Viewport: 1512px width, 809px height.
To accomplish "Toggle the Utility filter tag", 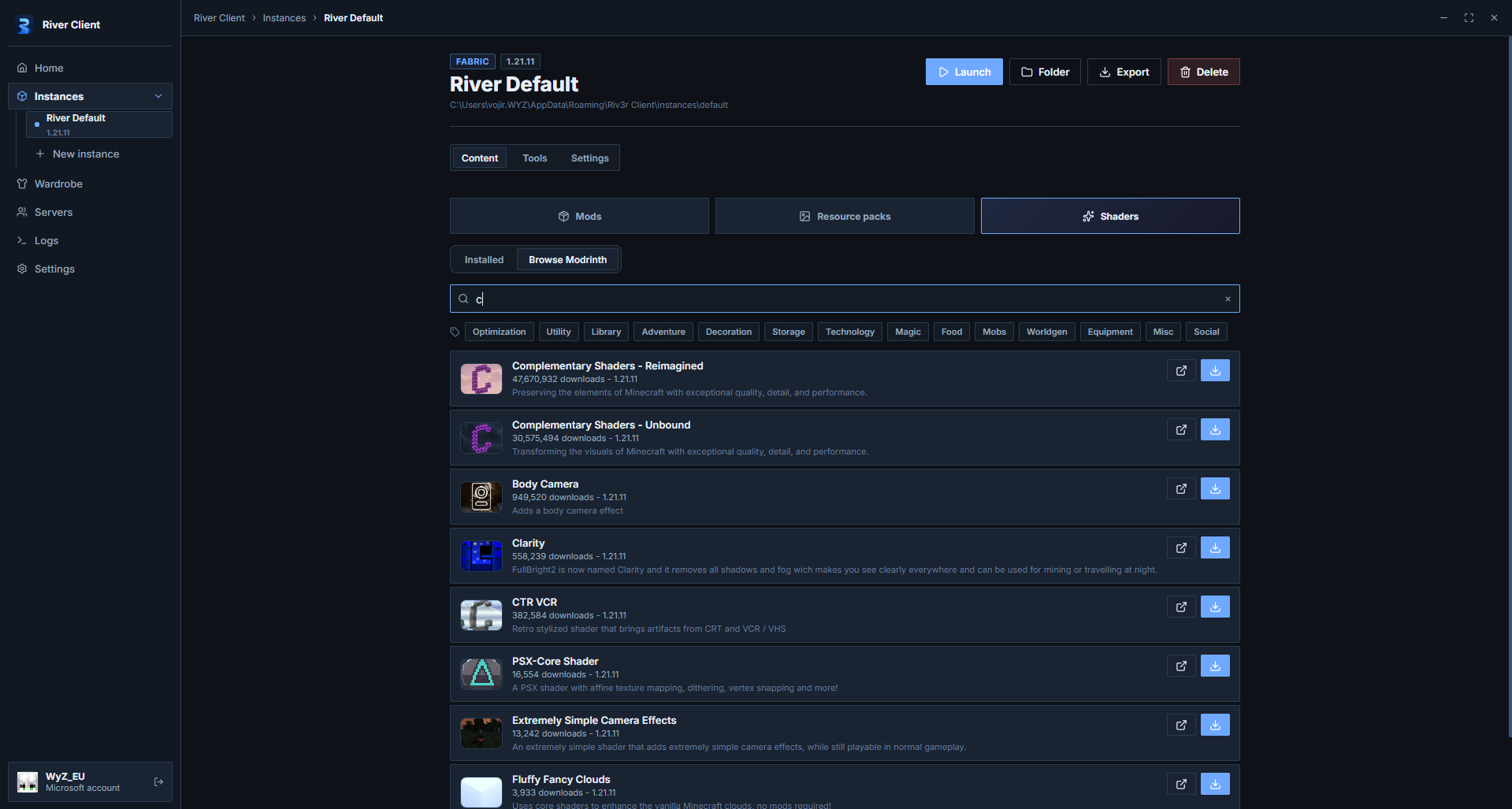I will point(559,332).
